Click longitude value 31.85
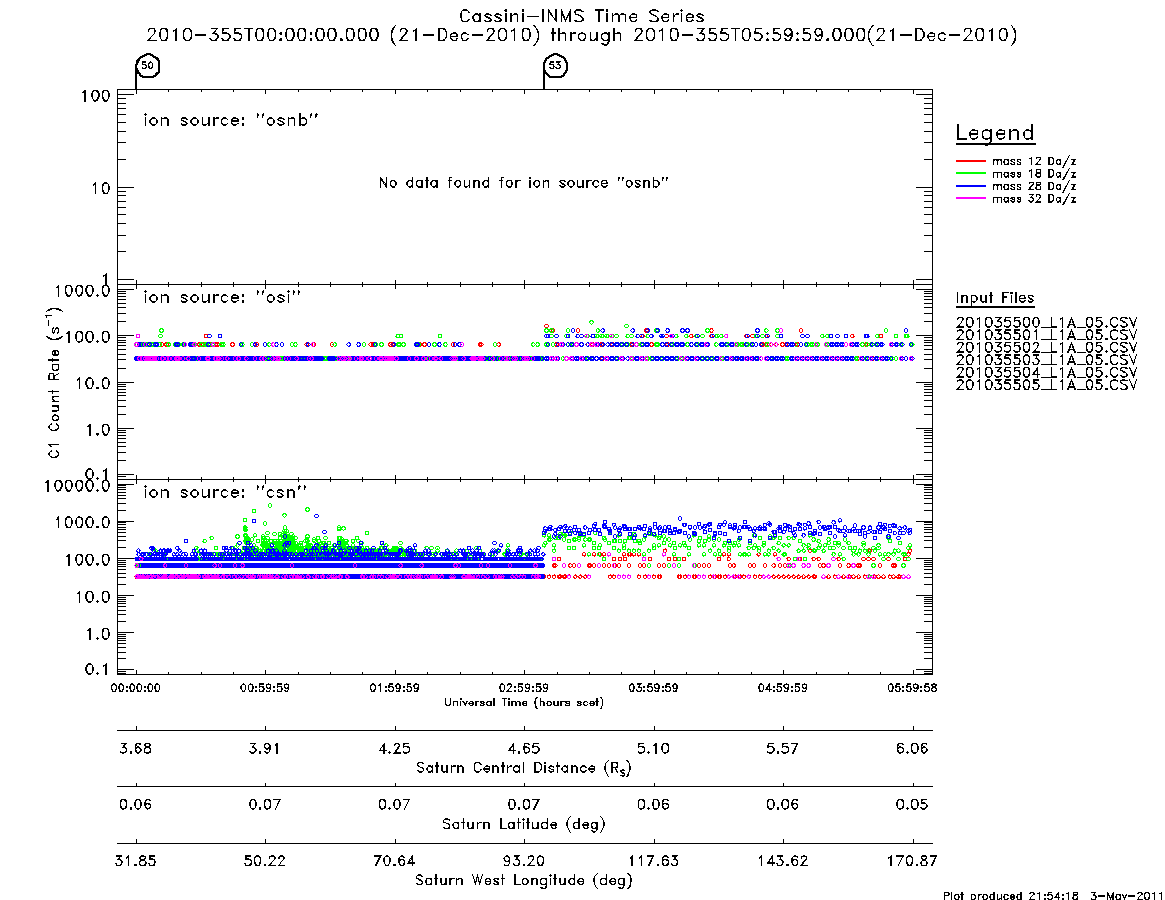This screenshot has height=900, width=1165. click(x=135, y=861)
